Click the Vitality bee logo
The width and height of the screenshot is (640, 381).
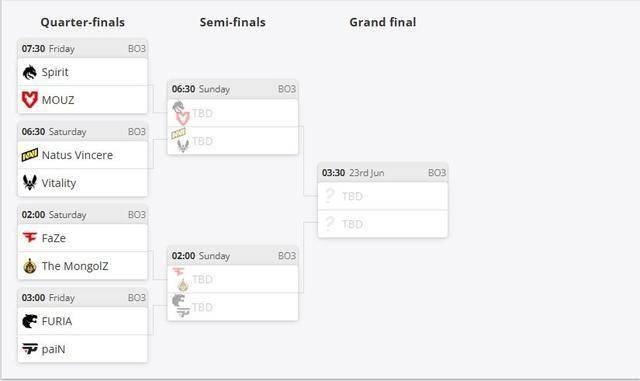pos(30,183)
